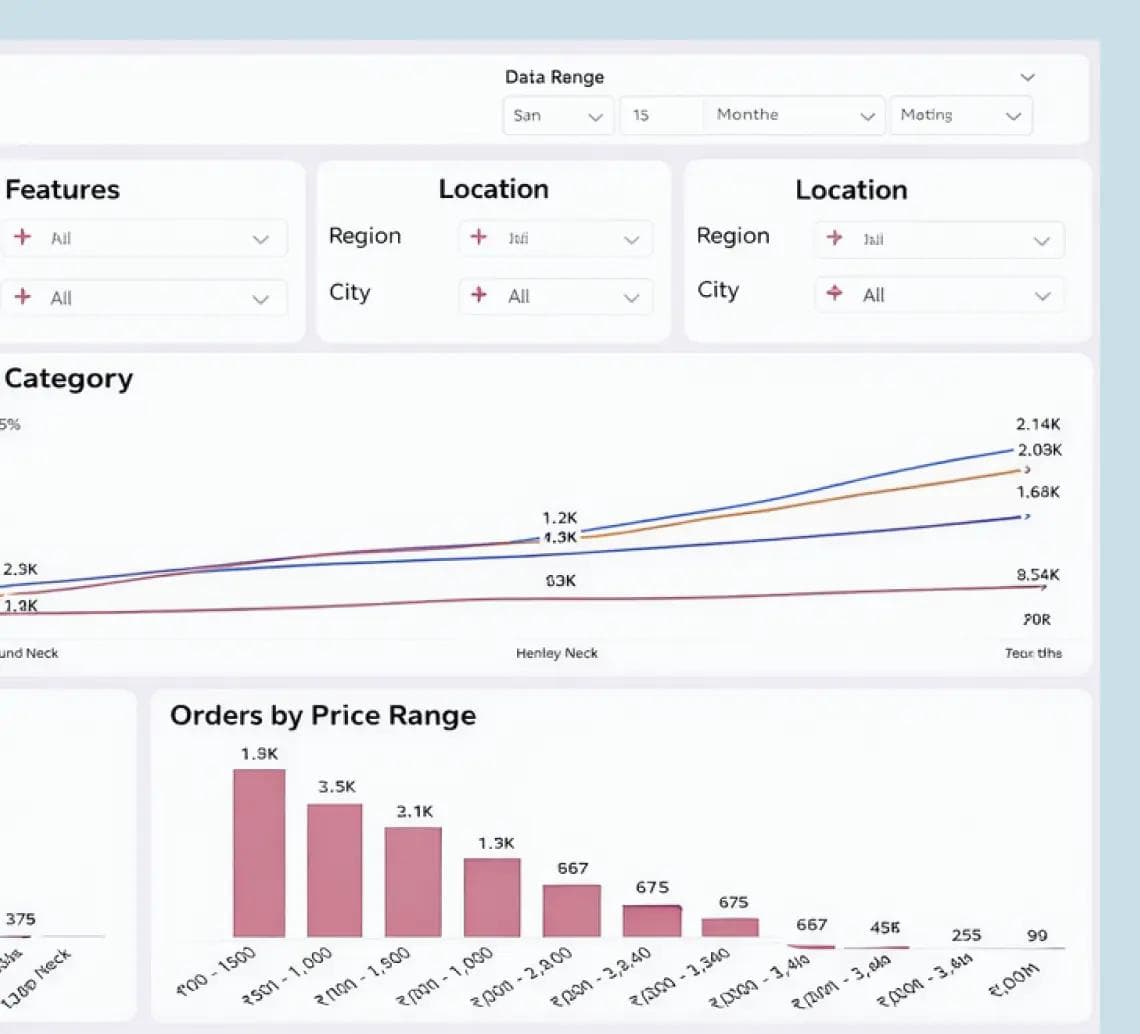Click the Henley Neck axis label

tap(557, 653)
